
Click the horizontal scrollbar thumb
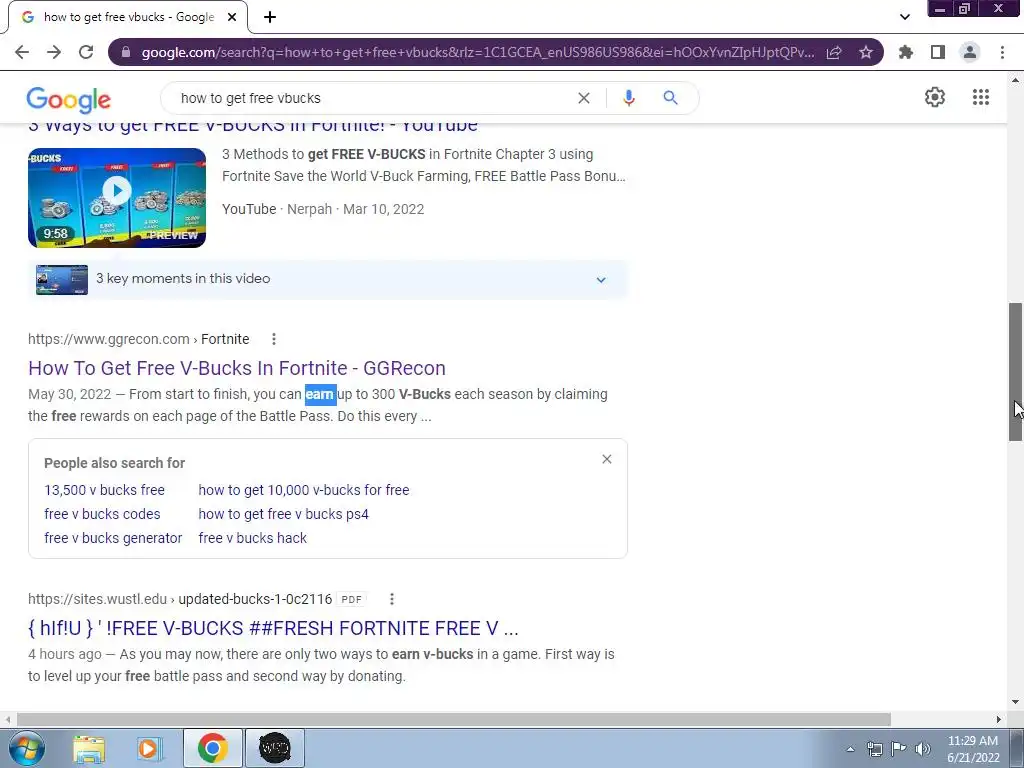(x=454, y=719)
